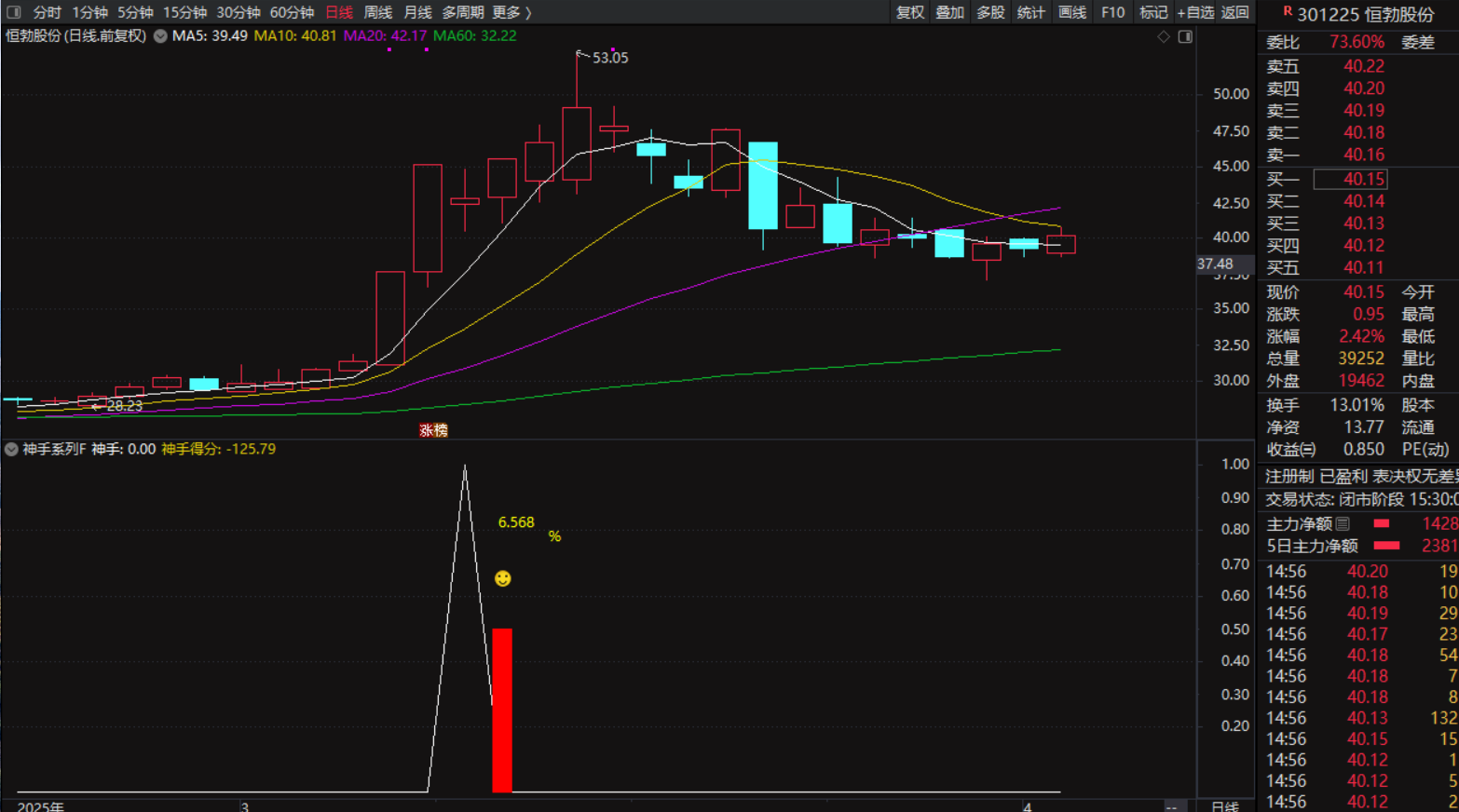Click the 涨榜 tag on the chart
This screenshot has height=812, width=1459.
click(433, 430)
